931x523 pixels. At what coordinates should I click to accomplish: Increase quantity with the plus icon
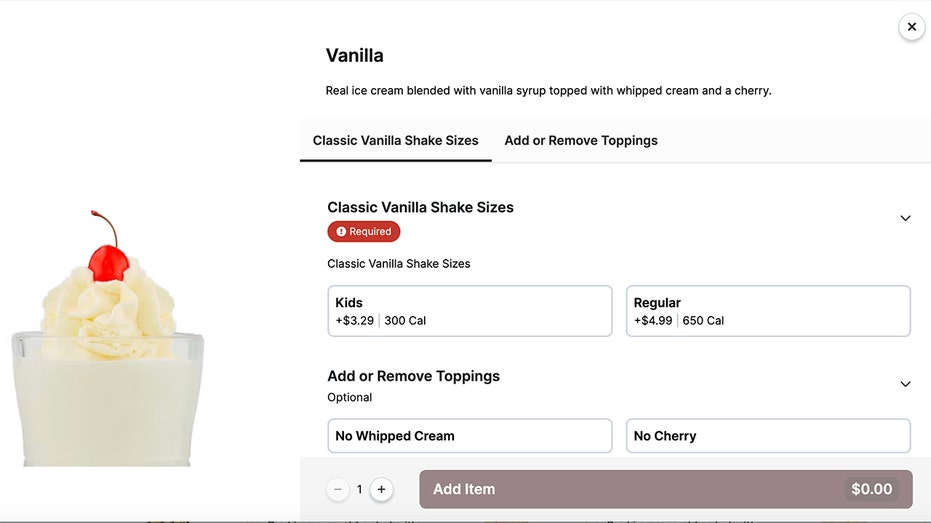(x=381, y=489)
